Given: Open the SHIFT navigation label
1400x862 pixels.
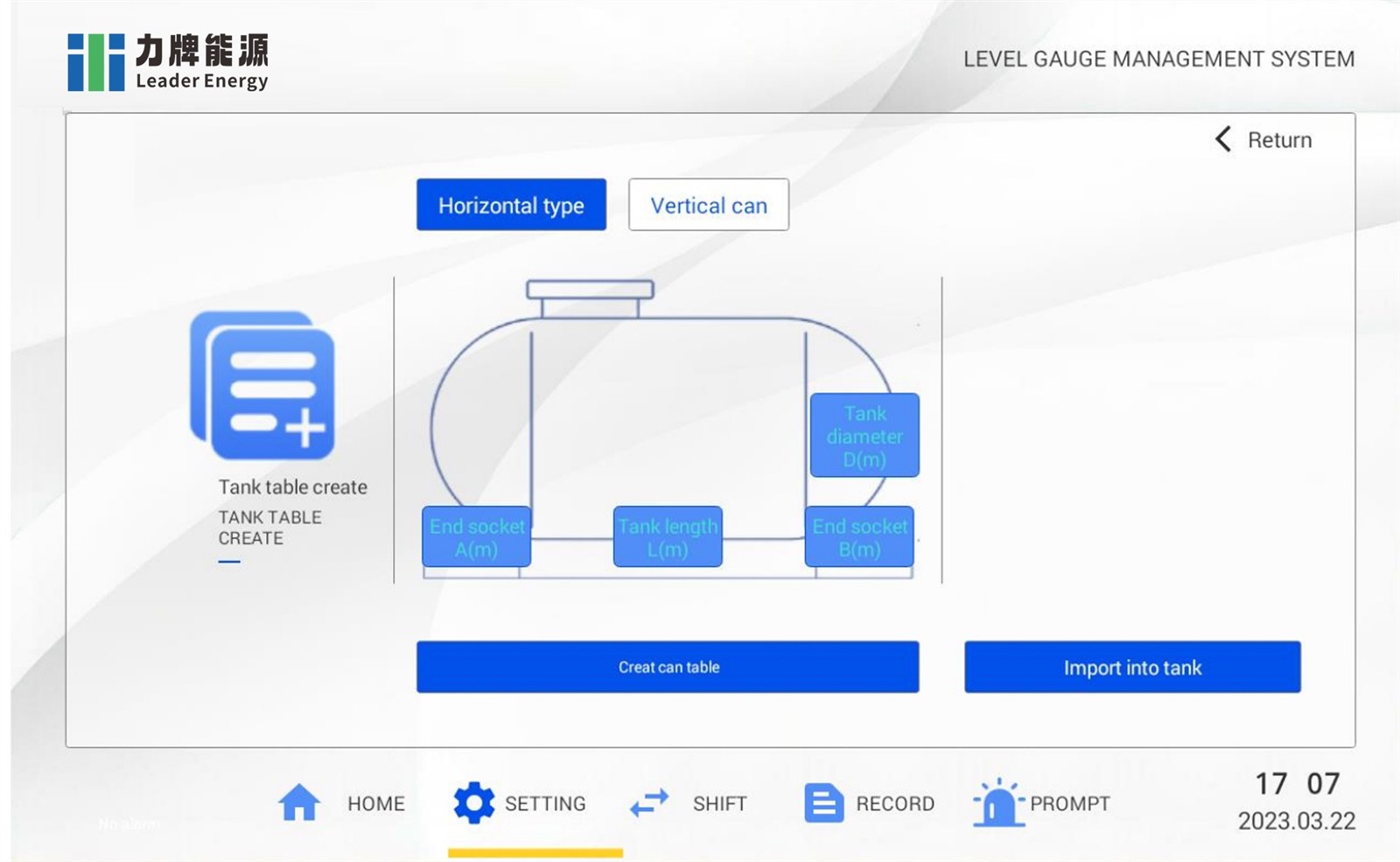Looking at the screenshot, I should [x=719, y=803].
